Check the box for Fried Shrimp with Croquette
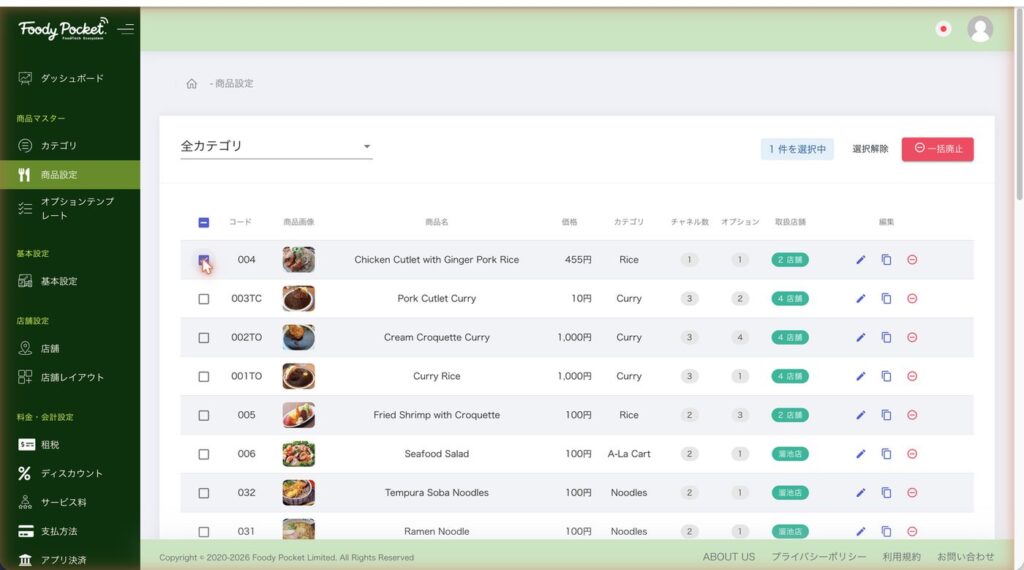Screen dimensions: 1024x570 click(x=204, y=415)
